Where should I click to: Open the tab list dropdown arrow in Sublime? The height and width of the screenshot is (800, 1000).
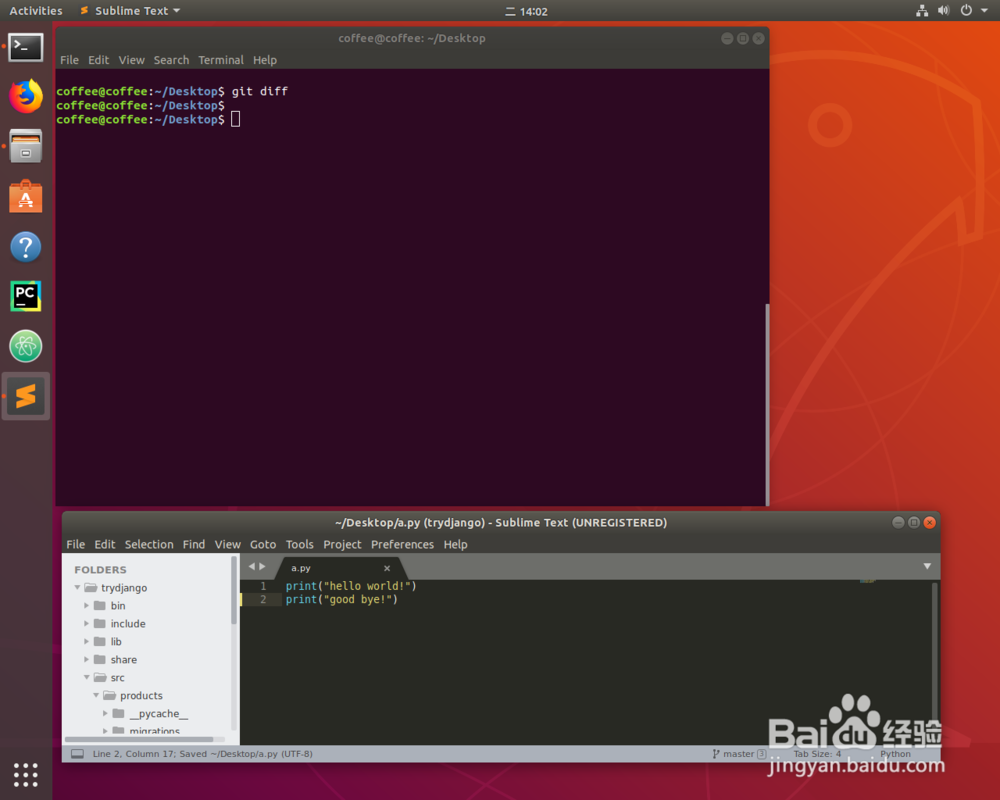pyautogui.click(x=927, y=566)
